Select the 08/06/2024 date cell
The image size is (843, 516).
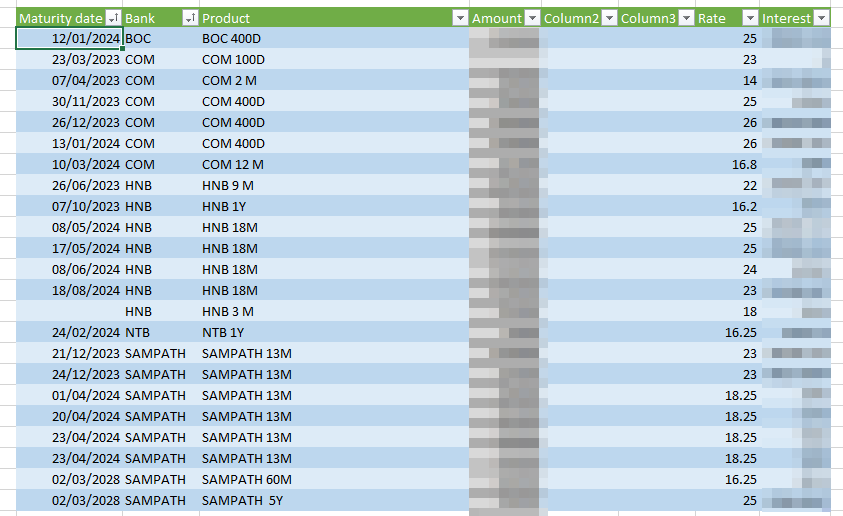(x=69, y=269)
